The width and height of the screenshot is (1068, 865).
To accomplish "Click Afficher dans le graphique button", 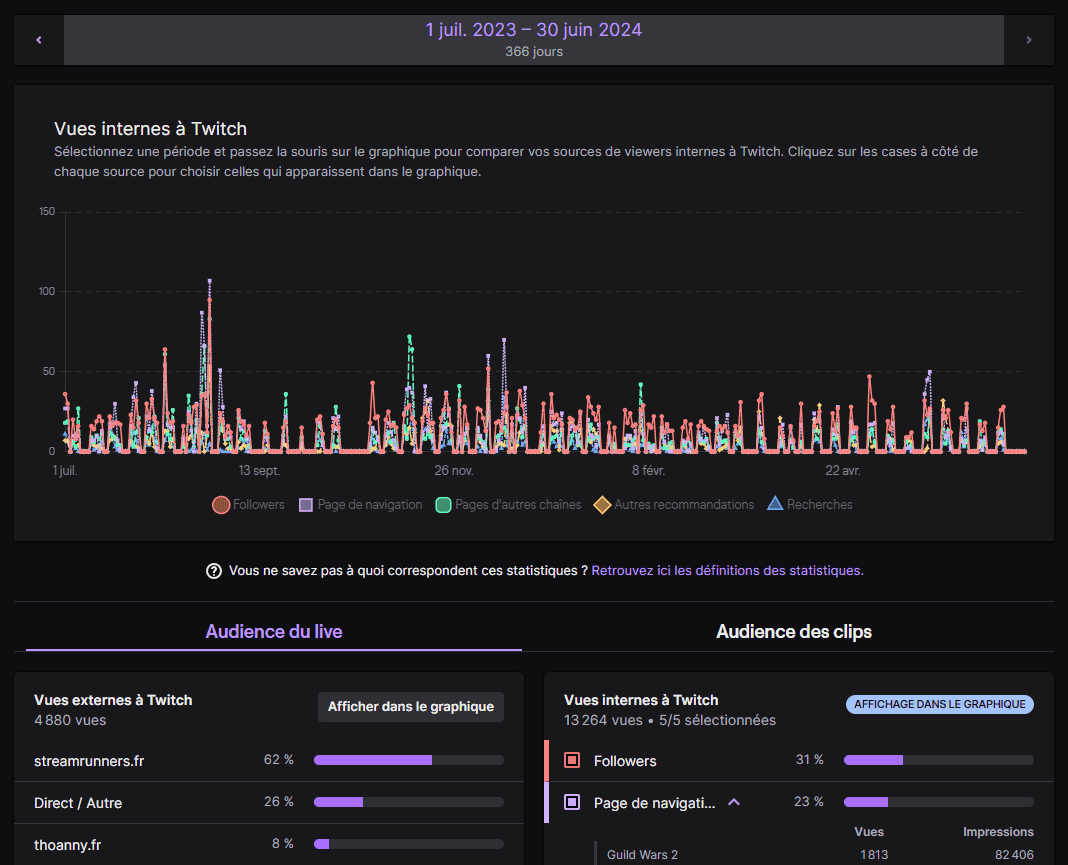I will (x=410, y=707).
